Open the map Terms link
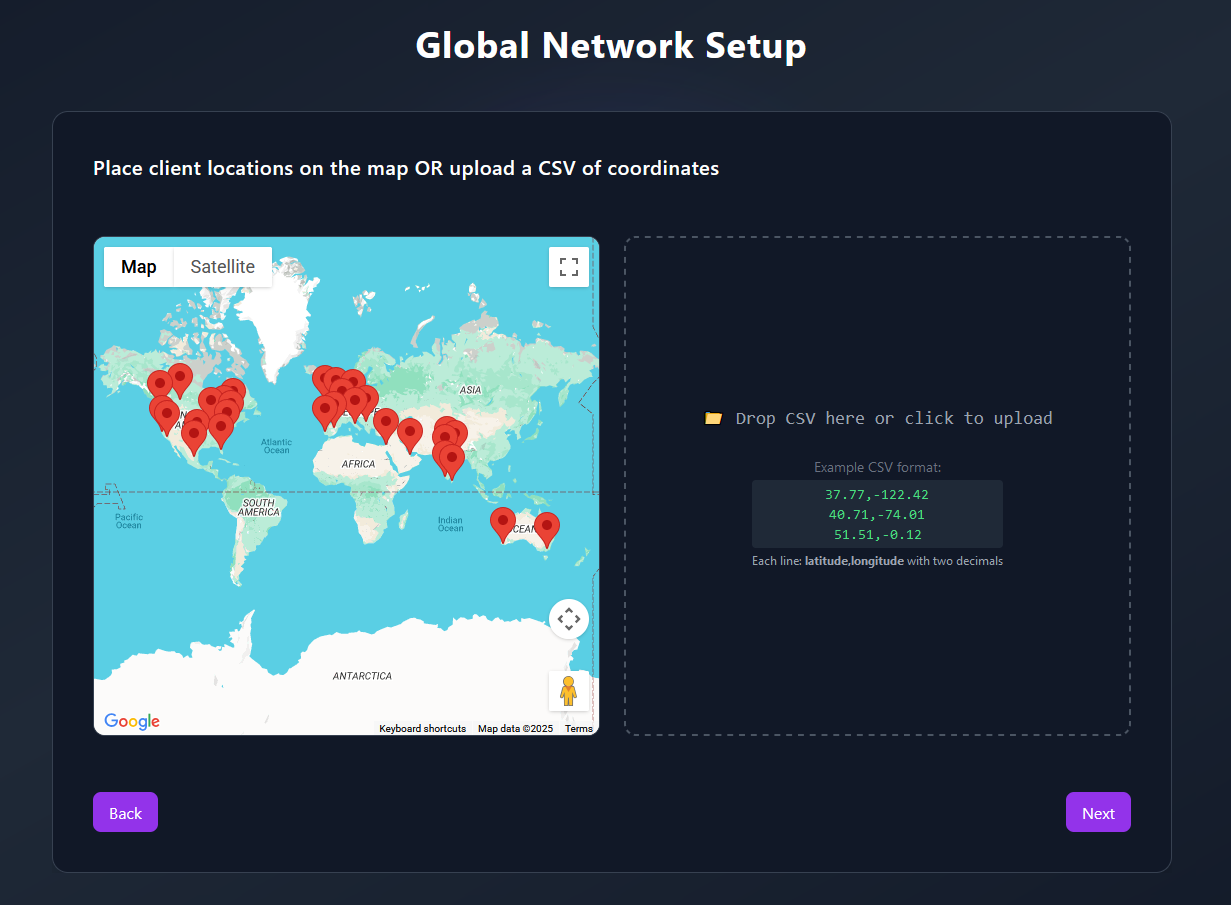1231x905 pixels. [x=579, y=729]
